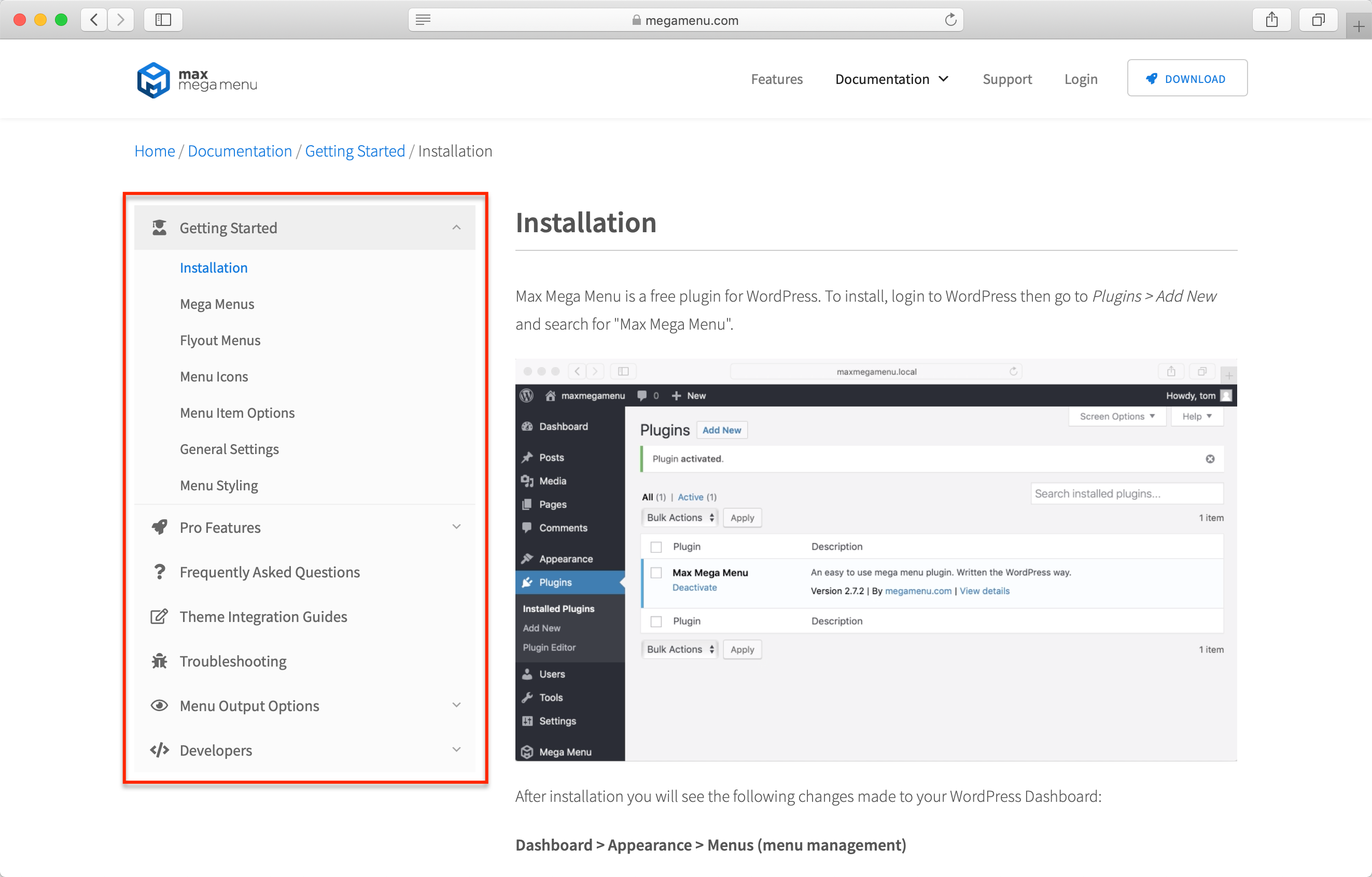Open Features in the top navigation
The height and width of the screenshot is (877, 1372).
tap(777, 79)
